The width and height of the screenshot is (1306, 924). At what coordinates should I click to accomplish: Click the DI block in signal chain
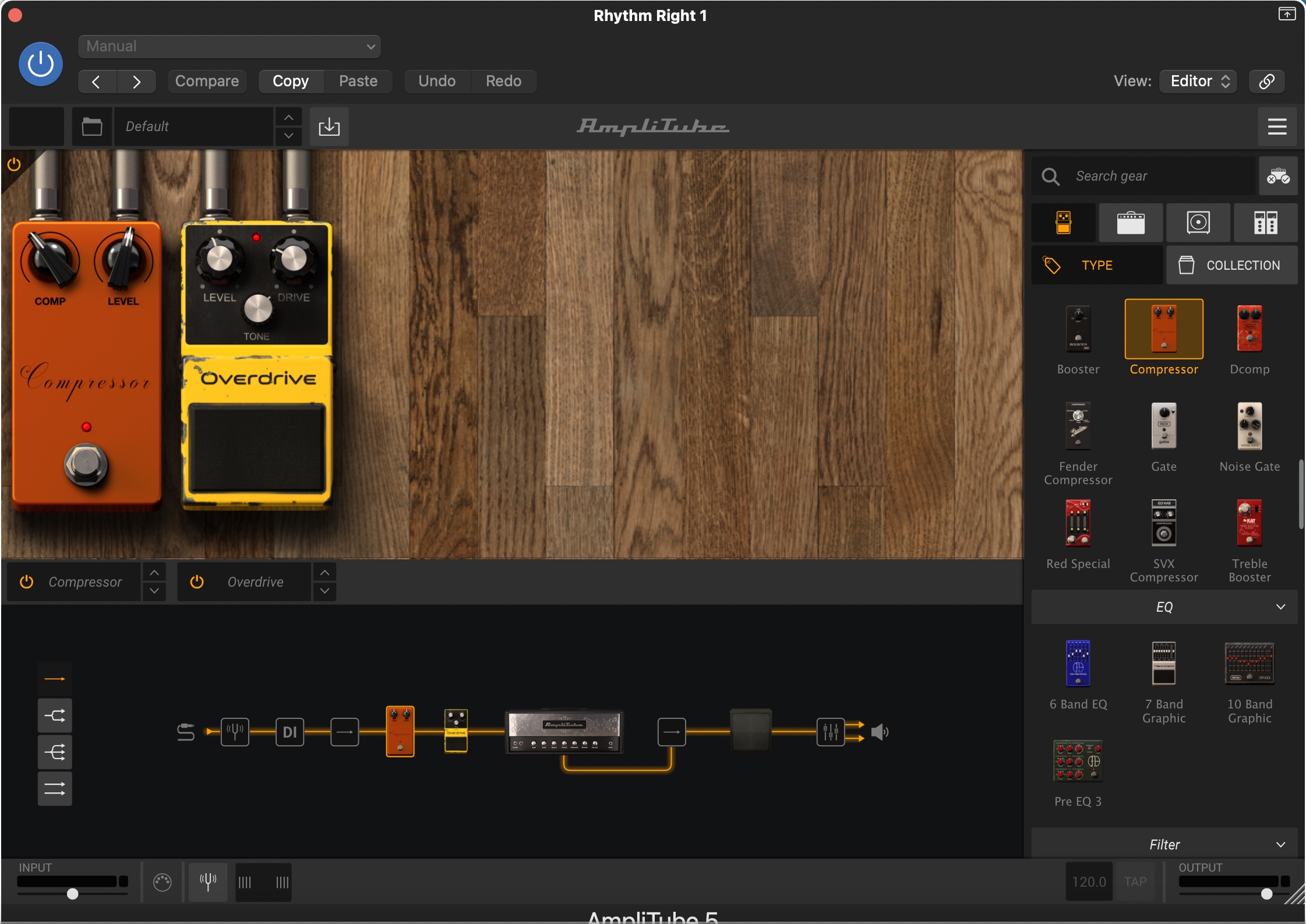(290, 732)
